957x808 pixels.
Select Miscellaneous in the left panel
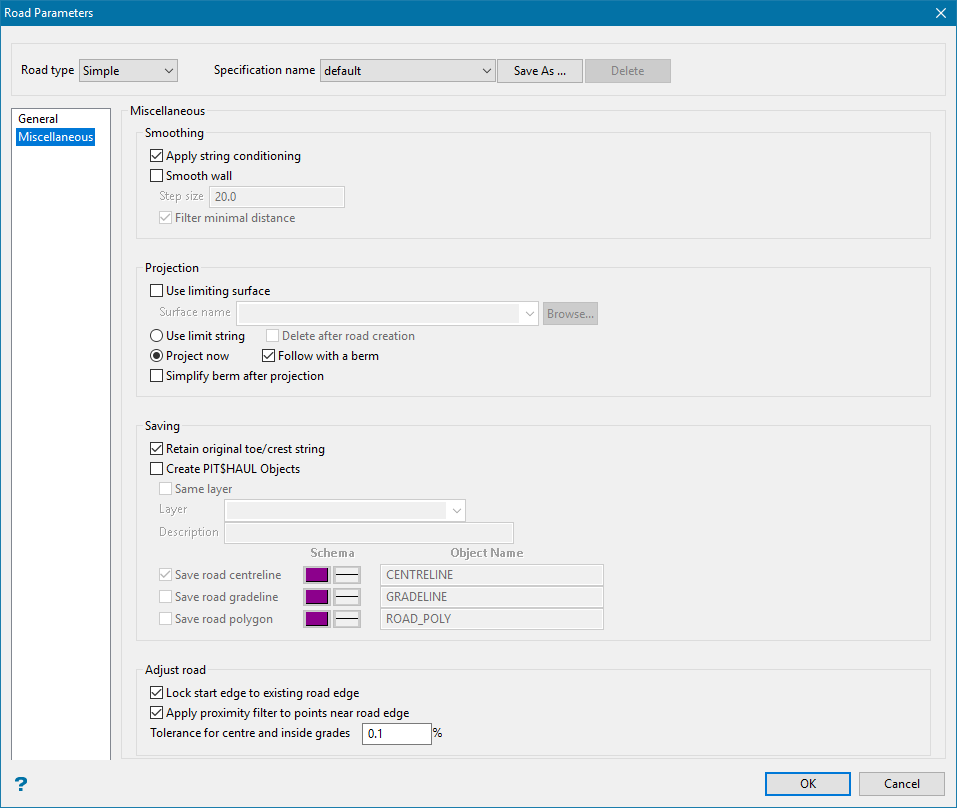tap(56, 137)
